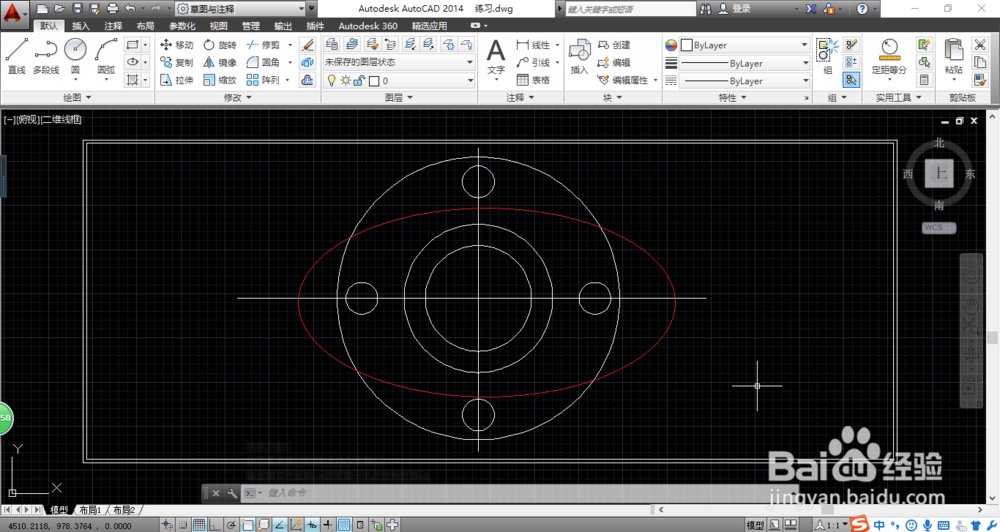Click the erase tool icon in 修改 panel
Screen dimensions: 1000x532
pyautogui.click(x=307, y=45)
